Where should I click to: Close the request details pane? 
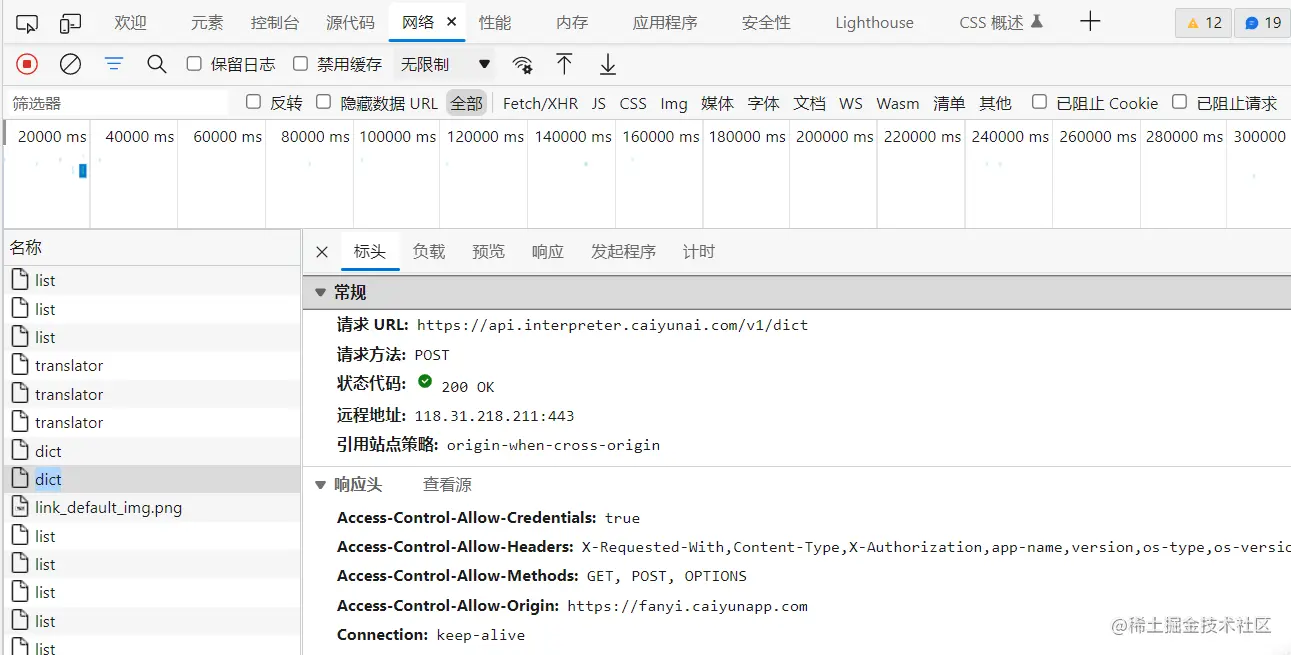(x=322, y=252)
